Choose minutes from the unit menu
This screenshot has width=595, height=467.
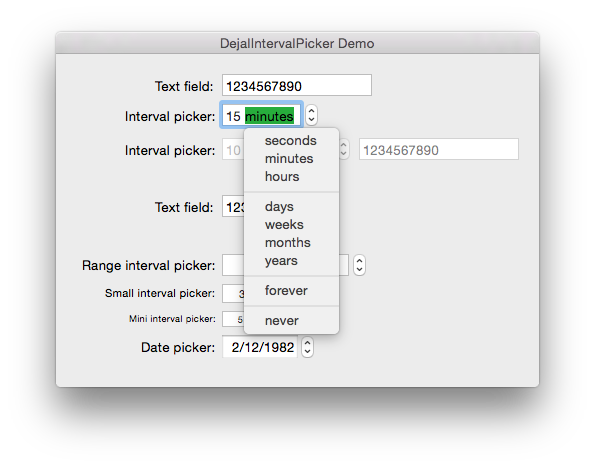[x=291, y=159]
